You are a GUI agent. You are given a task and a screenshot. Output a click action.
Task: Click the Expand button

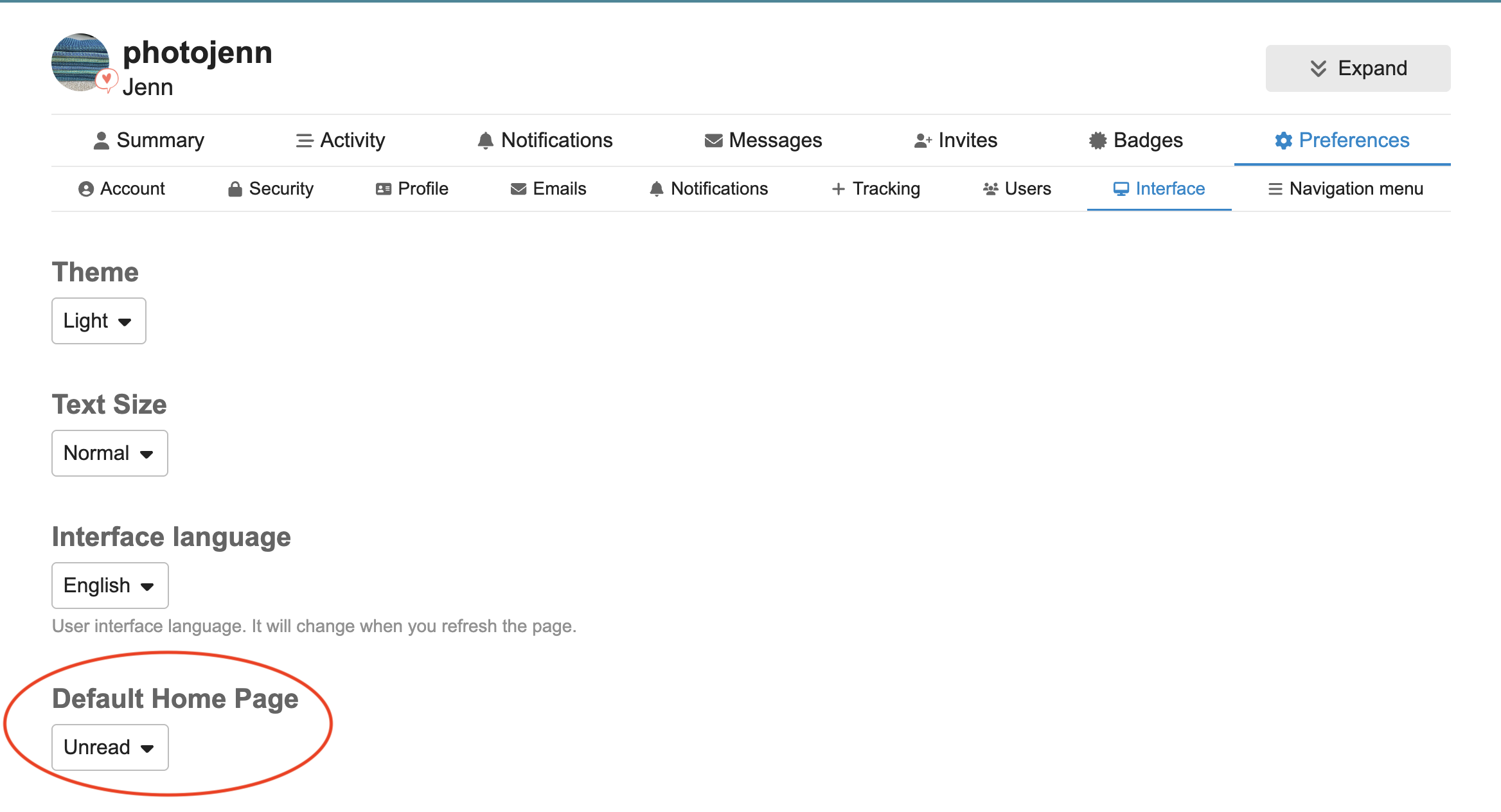point(1357,68)
